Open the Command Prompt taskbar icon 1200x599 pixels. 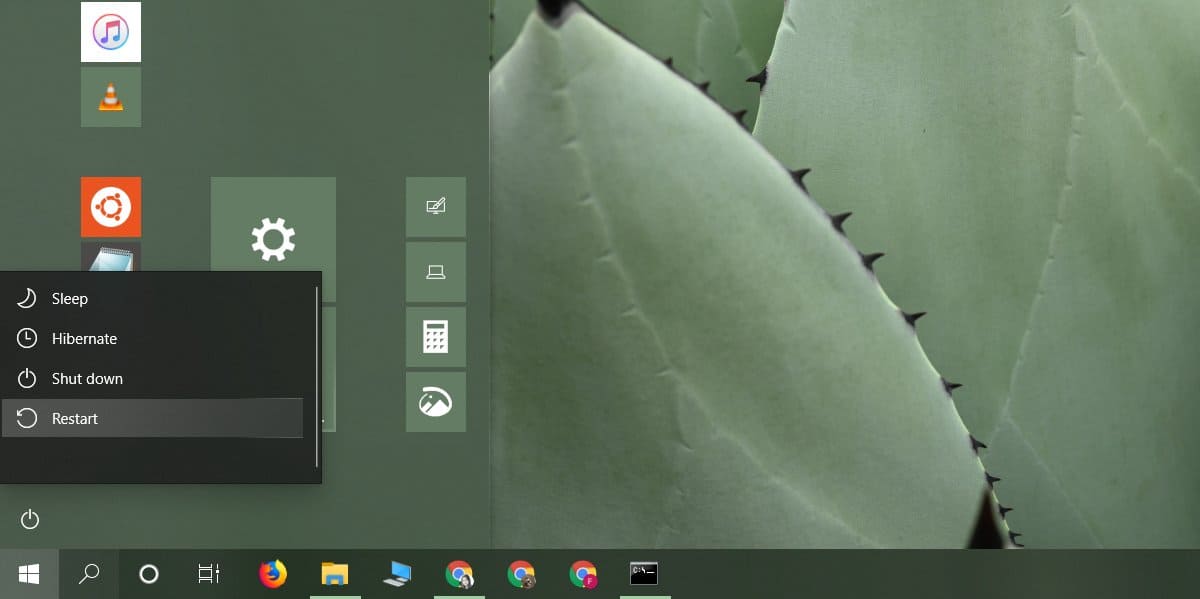click(x=645, y=574)
